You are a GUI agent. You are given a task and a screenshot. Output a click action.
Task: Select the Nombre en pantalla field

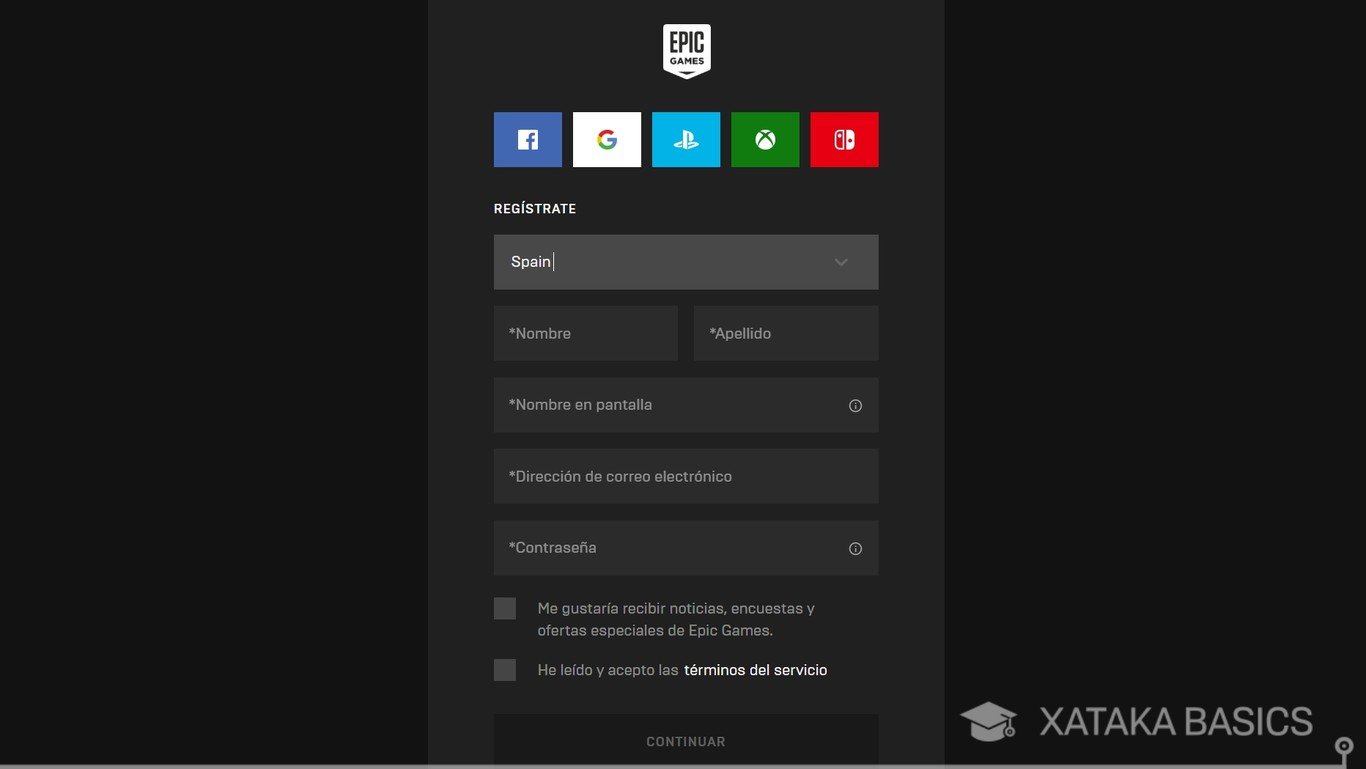(x=686, y=405)
